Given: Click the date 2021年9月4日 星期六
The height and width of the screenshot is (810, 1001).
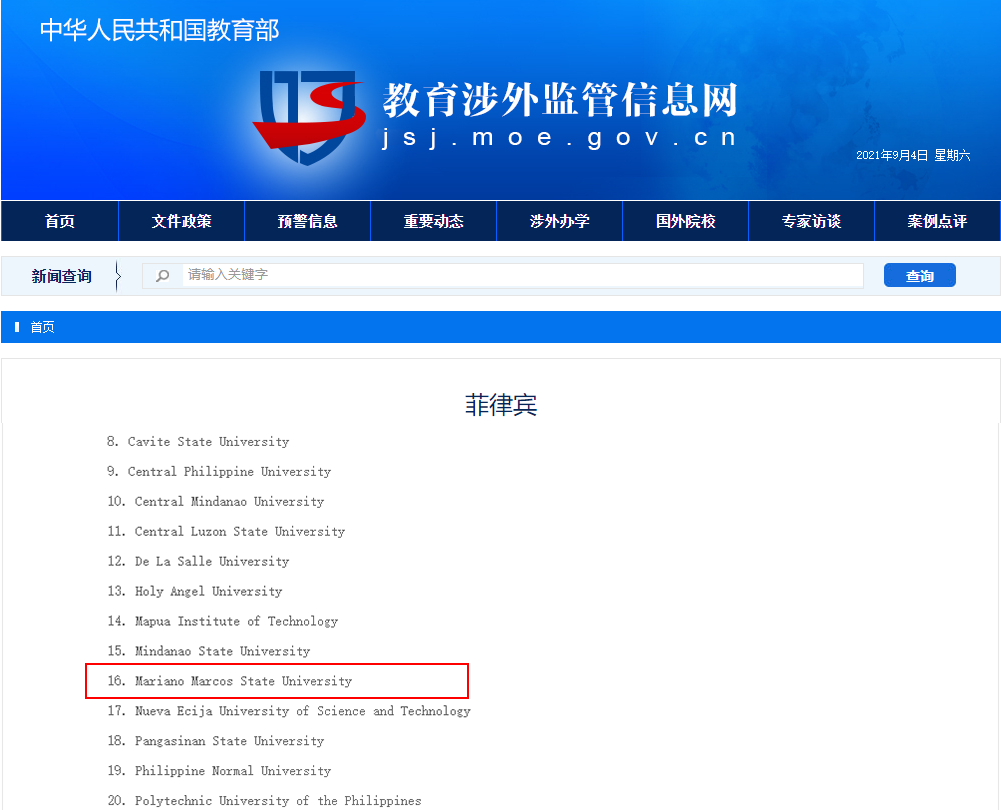Looking at the screenshot, I should 913,155.
